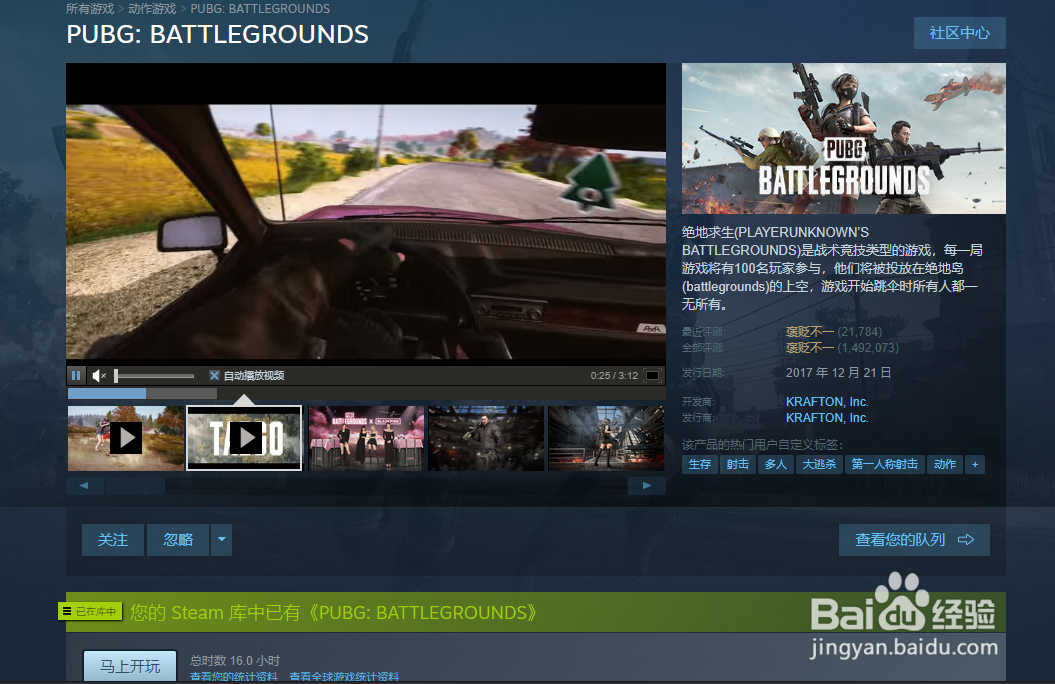Open 查看全球游戏统计资料 link
The width and height of the screenshot is (1055, 684).
coord(344,677)
